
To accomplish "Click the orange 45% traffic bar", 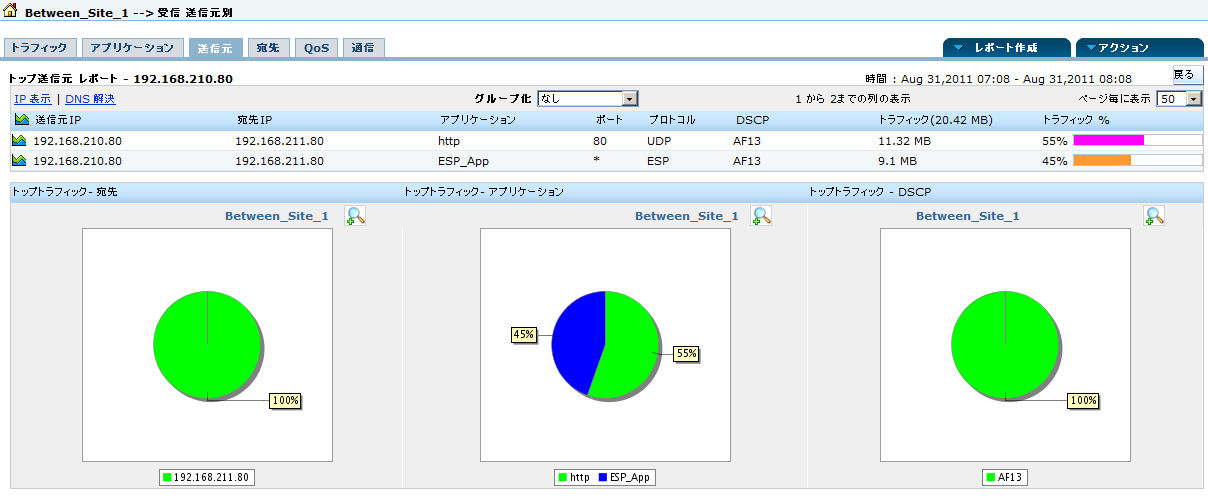I will [x=1102, y=160].
